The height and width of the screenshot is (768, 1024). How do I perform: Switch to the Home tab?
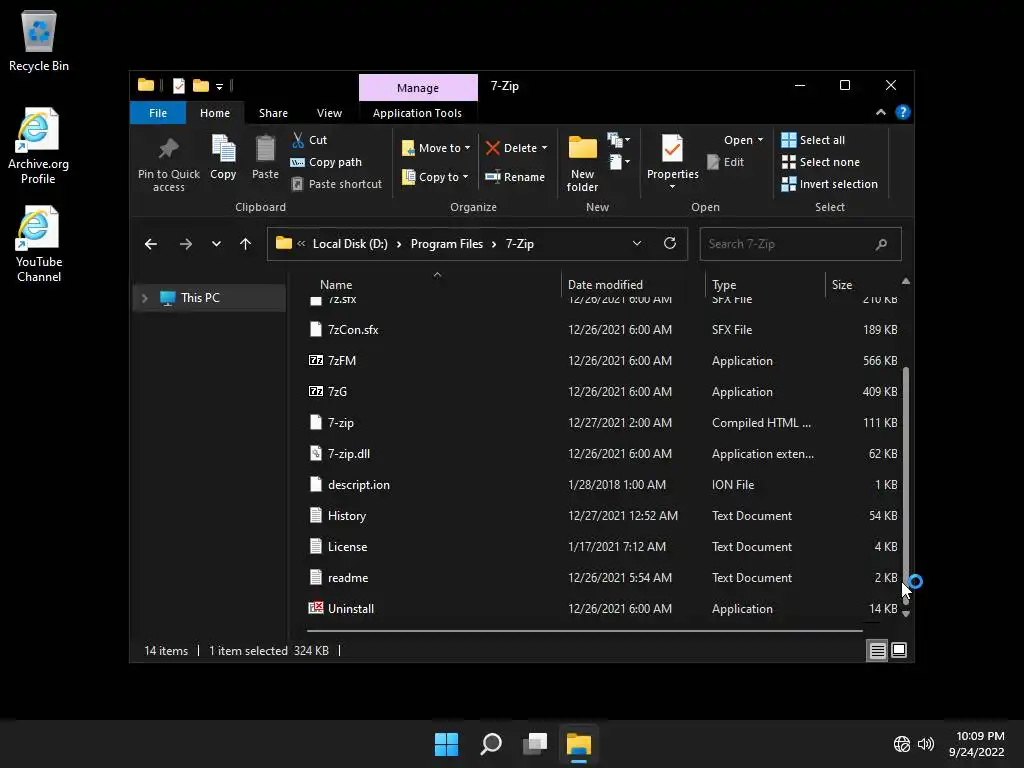pyautogui.click(x=215, y=113)
